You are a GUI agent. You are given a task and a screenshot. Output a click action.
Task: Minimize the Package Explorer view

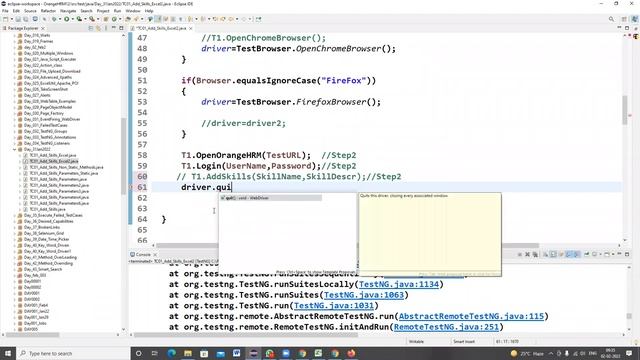click(114, 28)
